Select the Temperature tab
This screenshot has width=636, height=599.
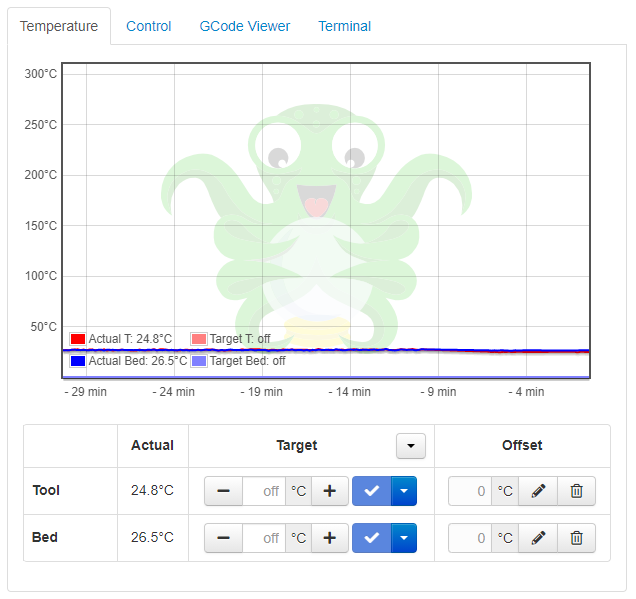(59, 26)
